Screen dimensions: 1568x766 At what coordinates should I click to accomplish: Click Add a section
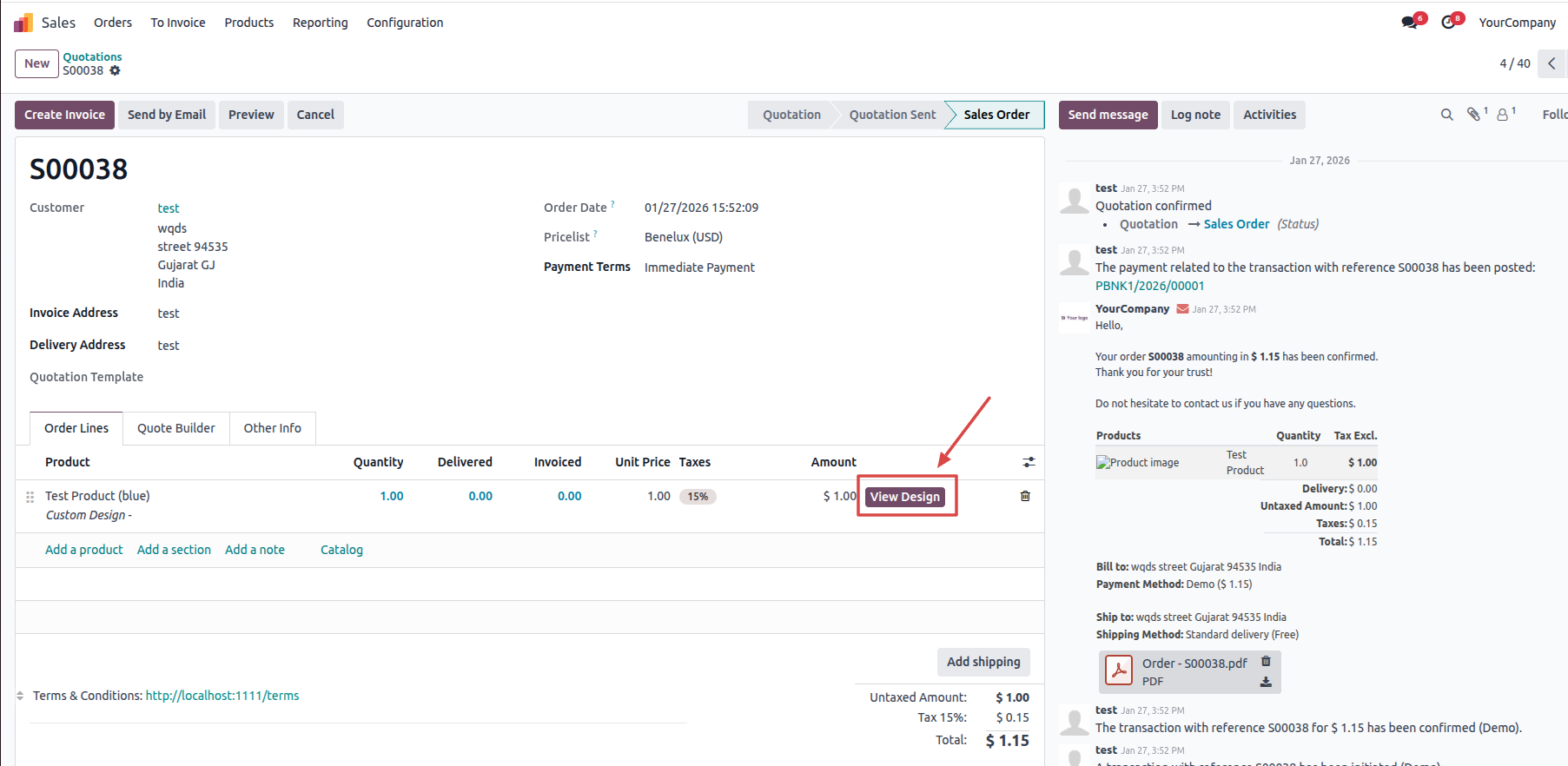point(174,550)
